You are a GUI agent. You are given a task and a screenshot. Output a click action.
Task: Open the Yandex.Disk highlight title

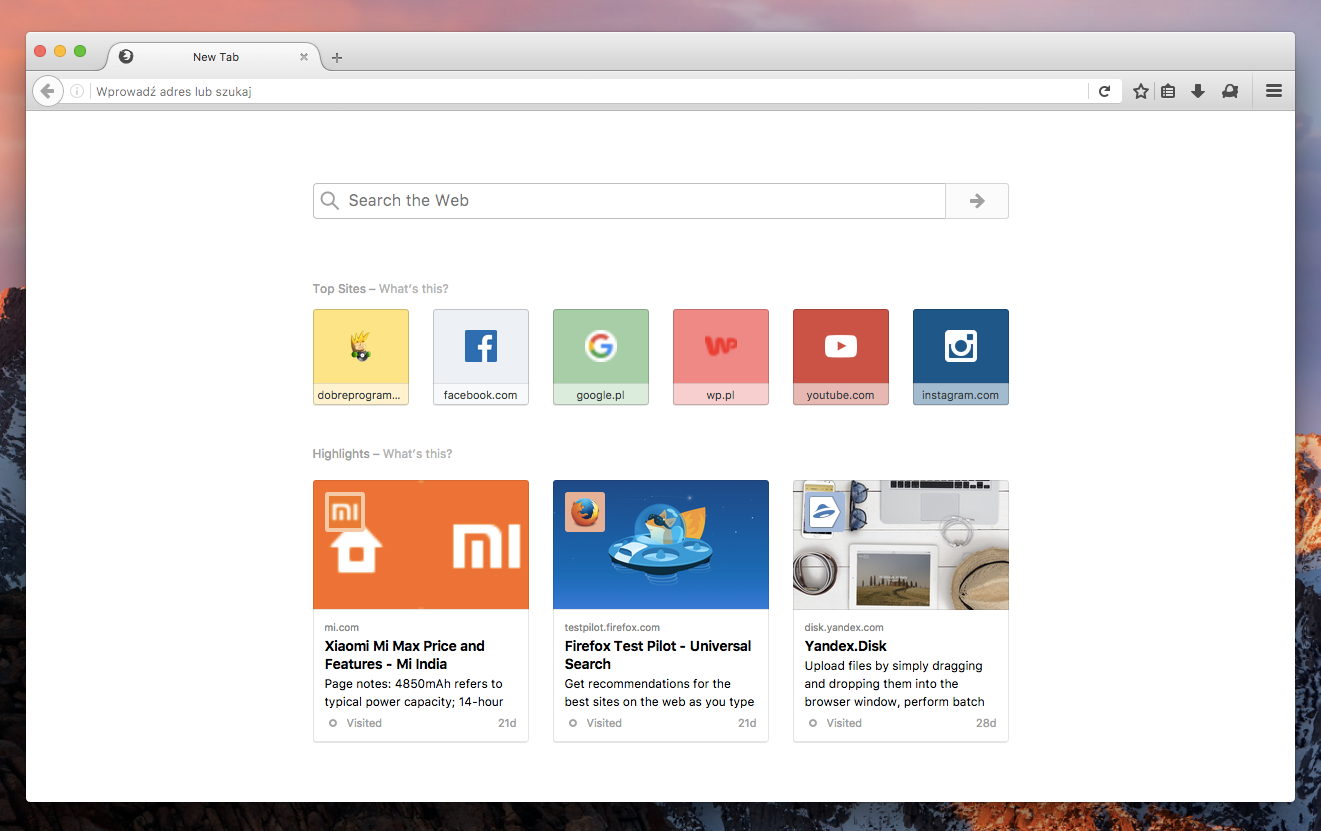(x=846, y=646)
